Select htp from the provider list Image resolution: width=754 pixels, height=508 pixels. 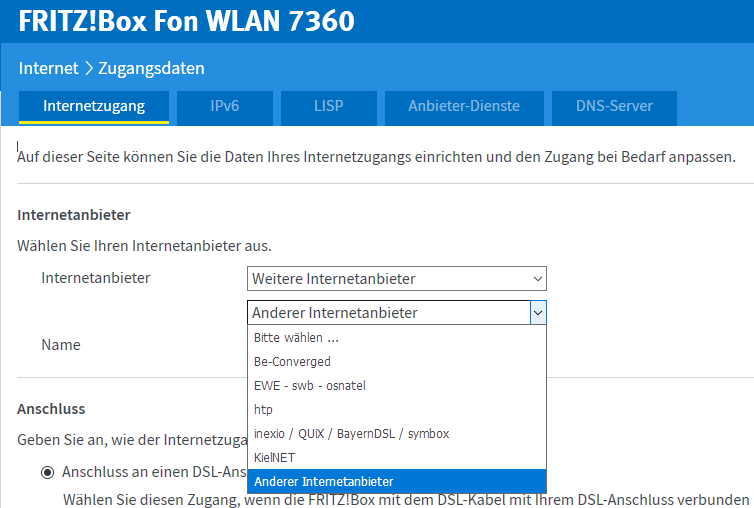tap(397, 410)
